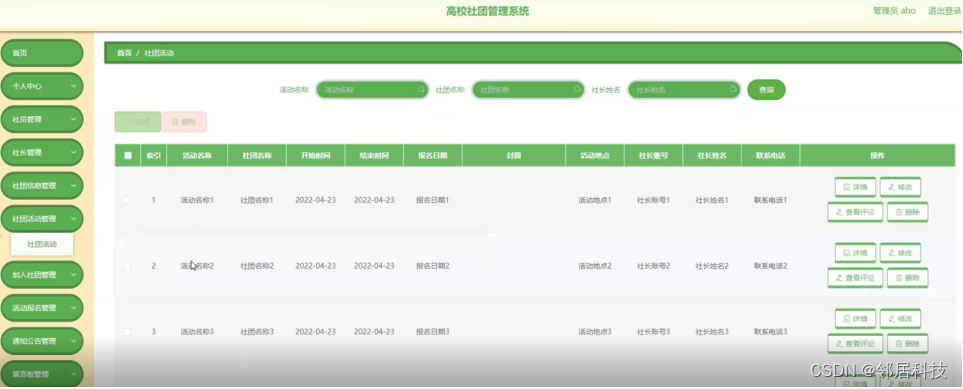Click 首页 in the breadcrumb bar
This screenshot has width=963, height=389.
124,53
